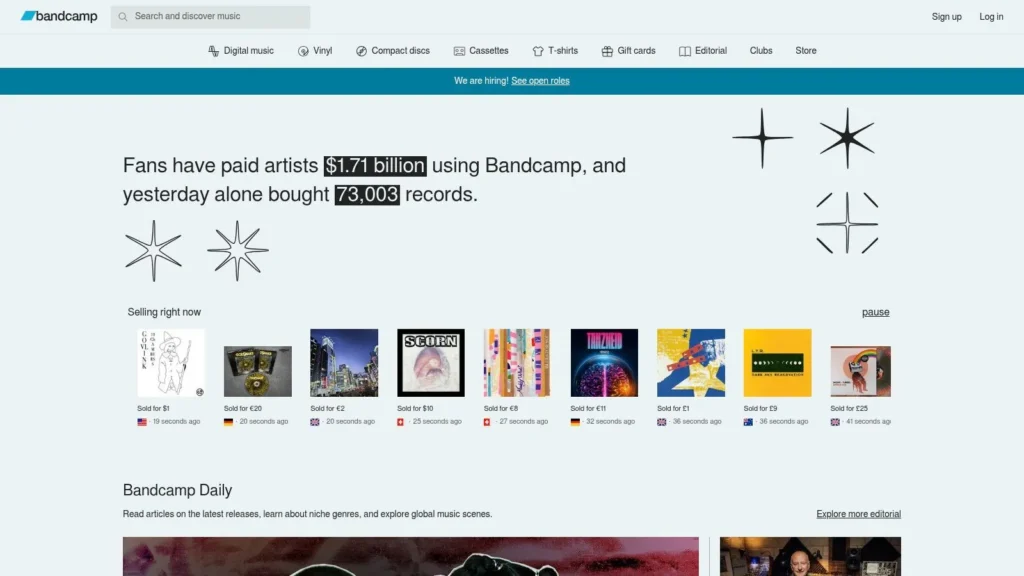Click the search magnifier icon
Viewport: 1024px width, 576px height.
[x=123, y=16]
